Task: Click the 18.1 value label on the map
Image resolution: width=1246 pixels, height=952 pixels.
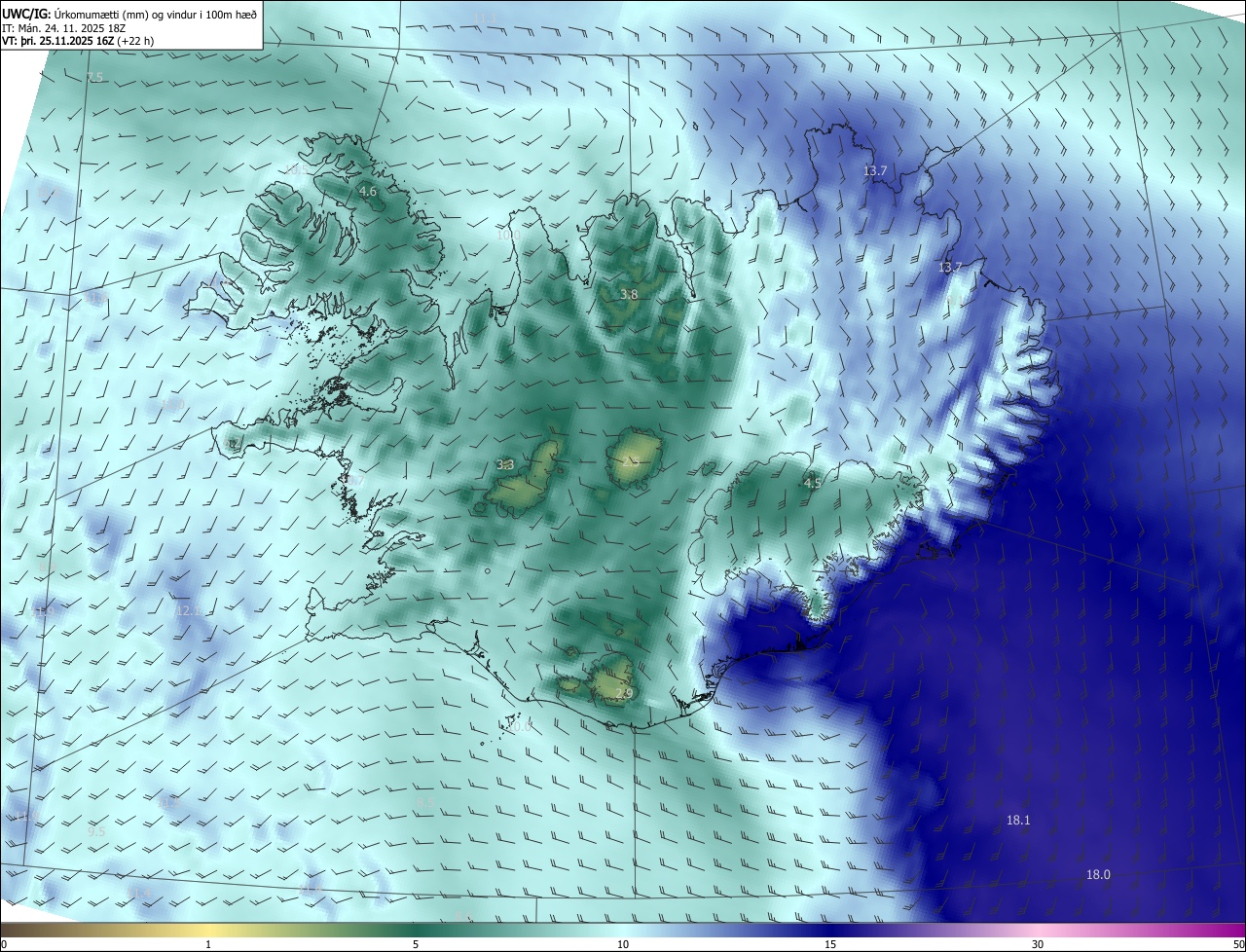Action: point(1018,821)
